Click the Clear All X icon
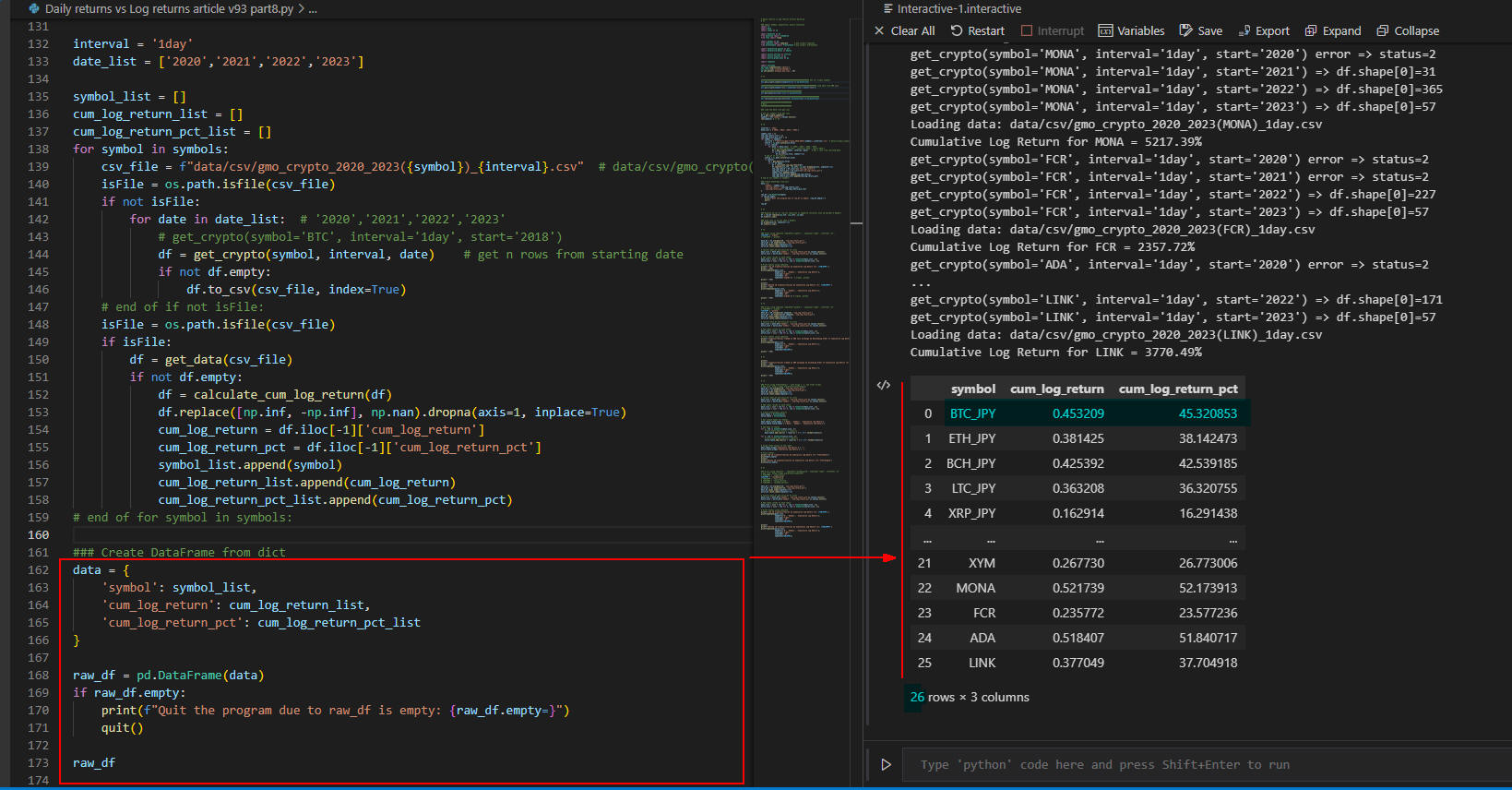1512x790 pixels. coord(879,30)
